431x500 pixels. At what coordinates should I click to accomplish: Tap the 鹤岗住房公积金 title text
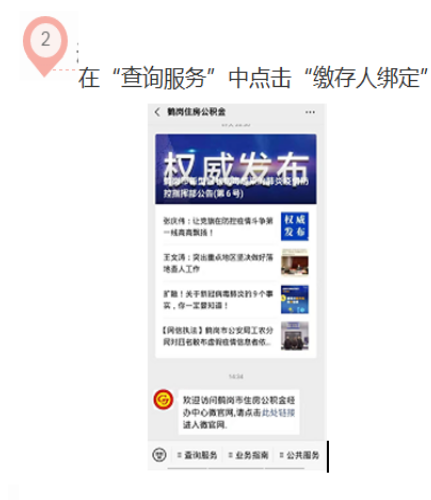[196, 112]
